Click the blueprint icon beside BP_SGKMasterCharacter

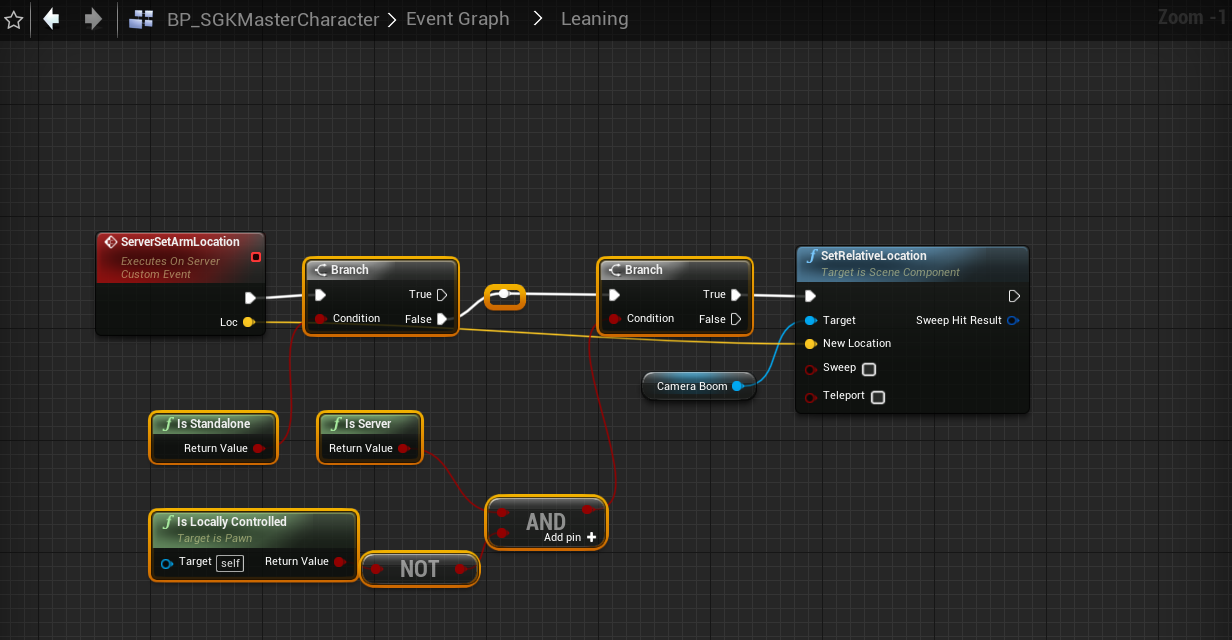(x=142, y=19)
